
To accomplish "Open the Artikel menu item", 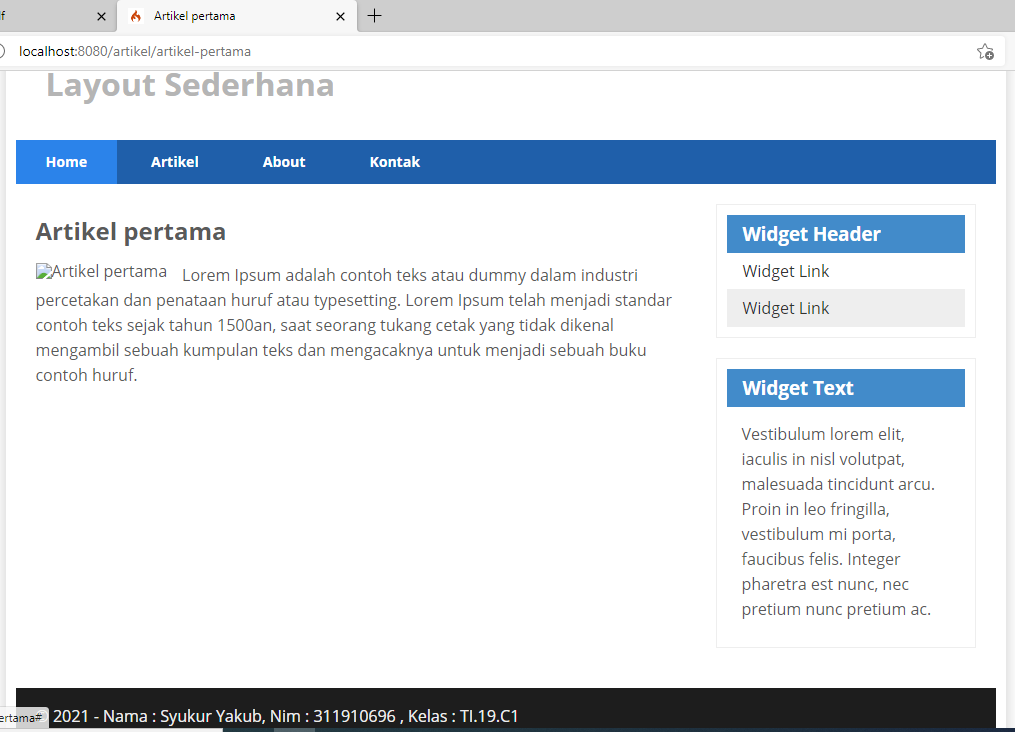I will click(x=174, y=161).
